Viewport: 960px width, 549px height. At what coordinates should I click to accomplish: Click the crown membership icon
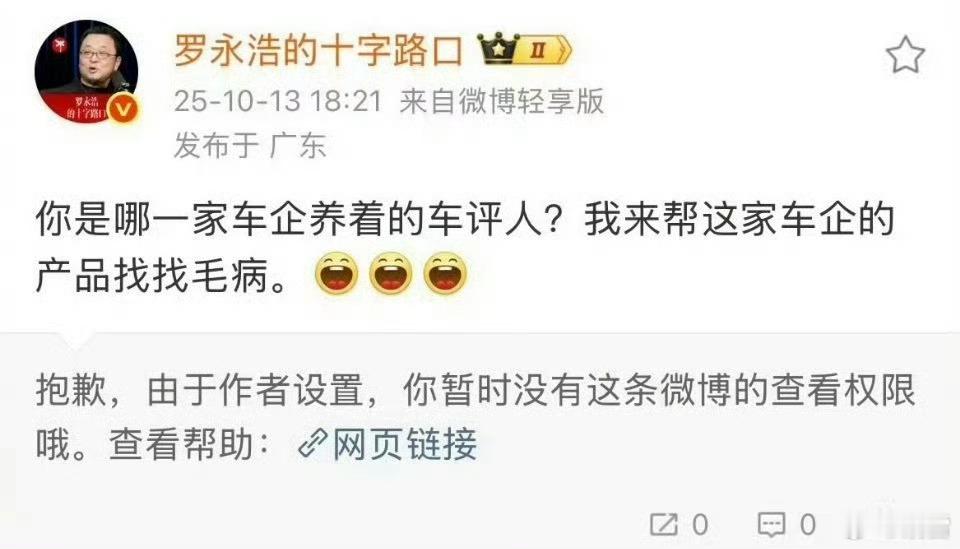click(x=497, y=48)
